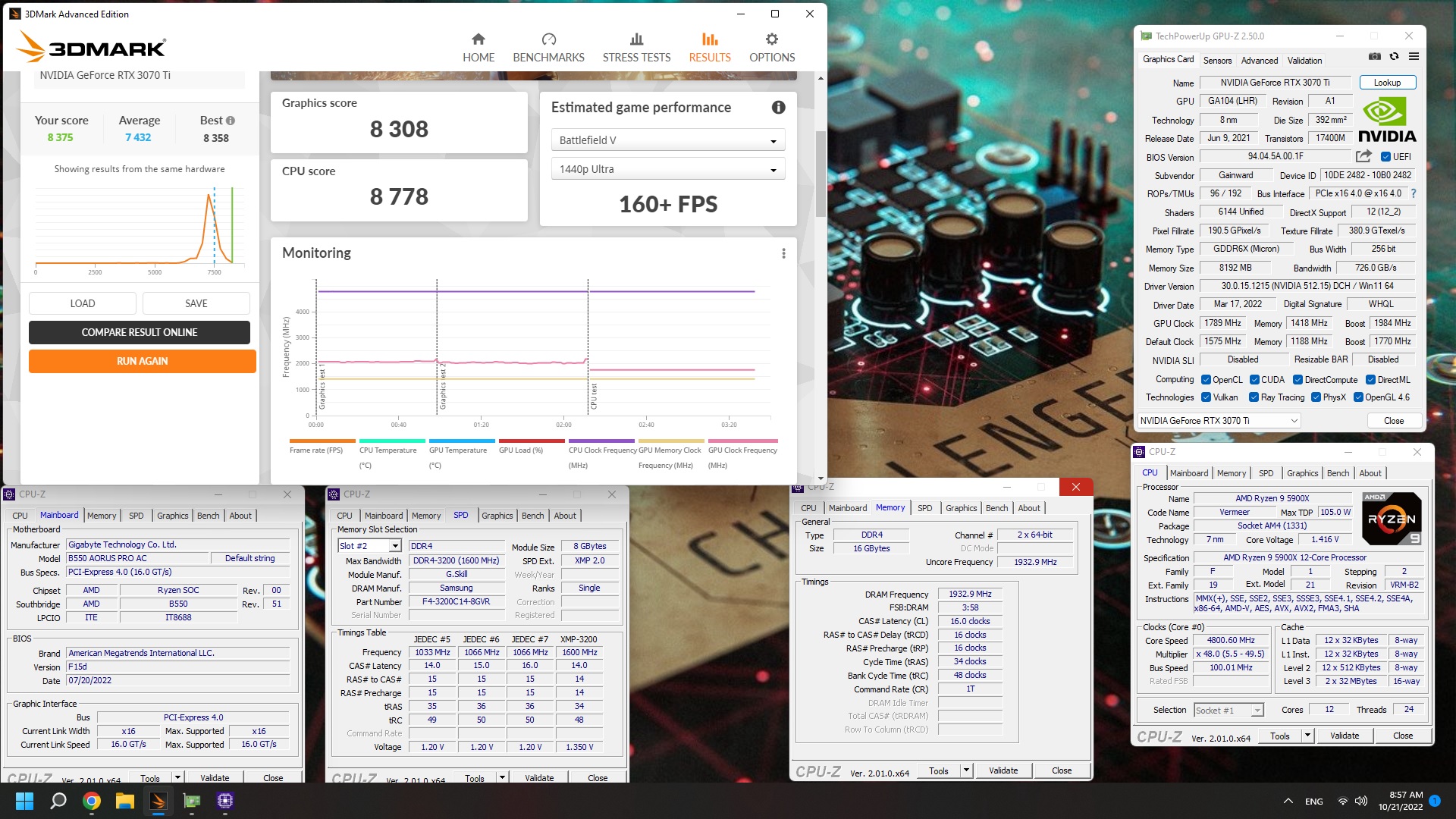The image size is (1456, 819).
Task: Click CPU-Z taskbar icon
Action: pyautogui.click(x=225, y=801)
